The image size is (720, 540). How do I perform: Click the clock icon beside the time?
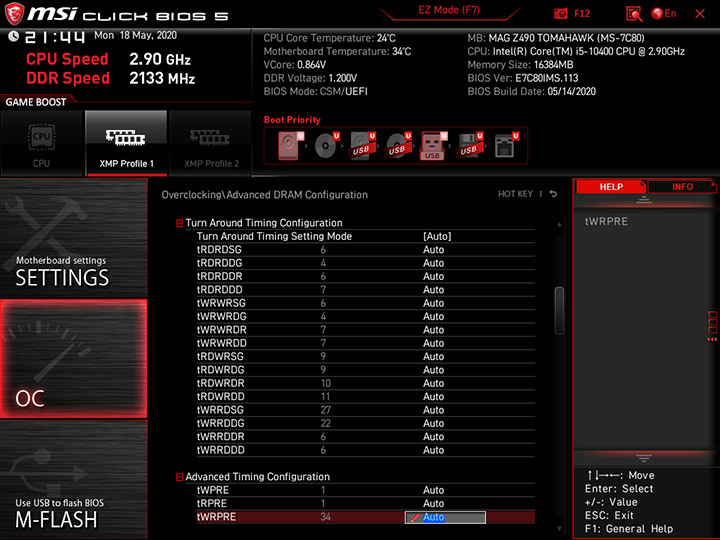click(13, 36)
